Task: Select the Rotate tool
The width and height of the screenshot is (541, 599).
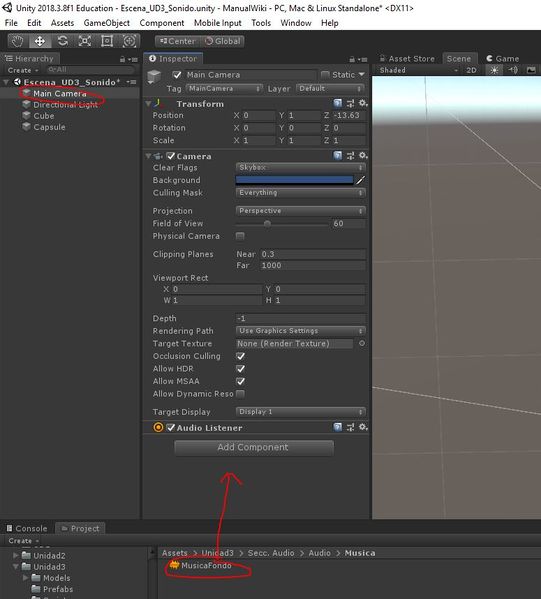Action: click(62, 41)
